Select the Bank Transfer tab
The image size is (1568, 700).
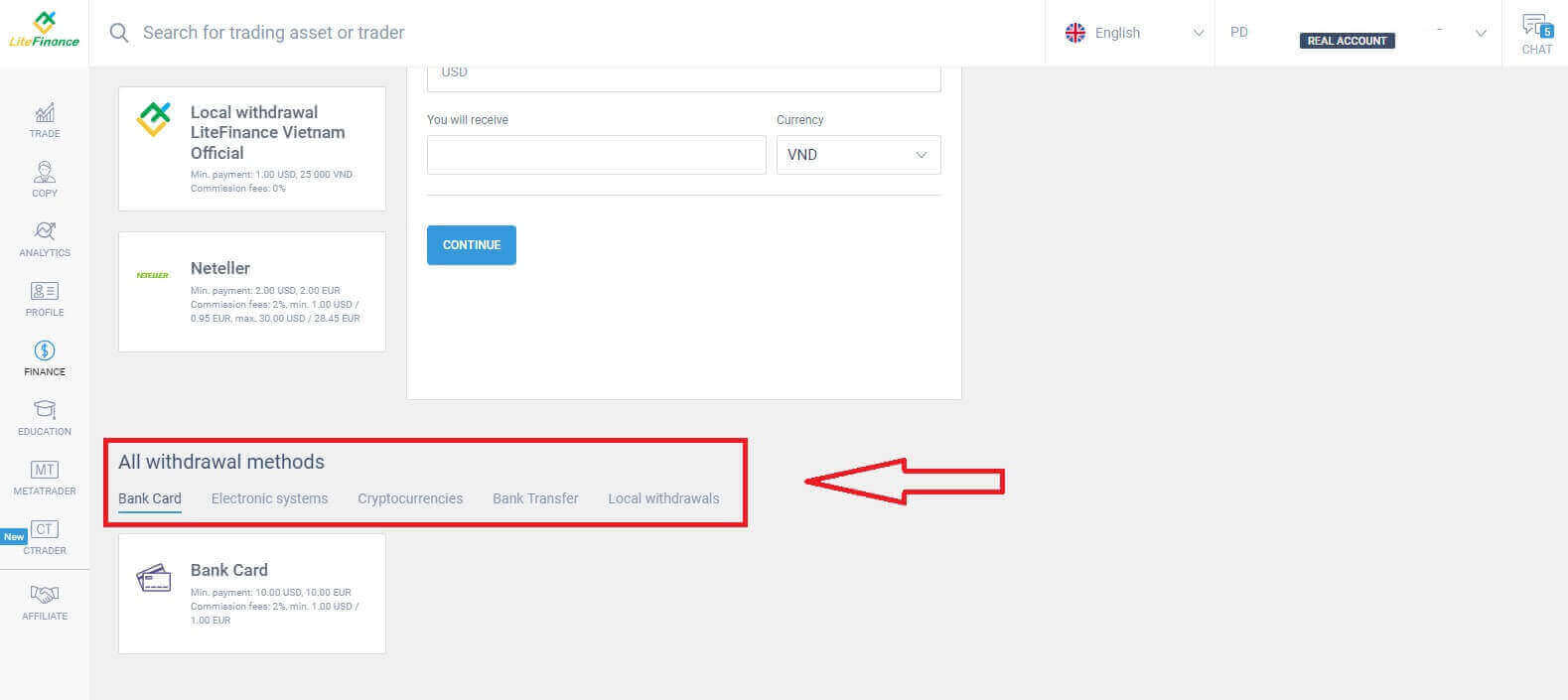click(535, 498)
